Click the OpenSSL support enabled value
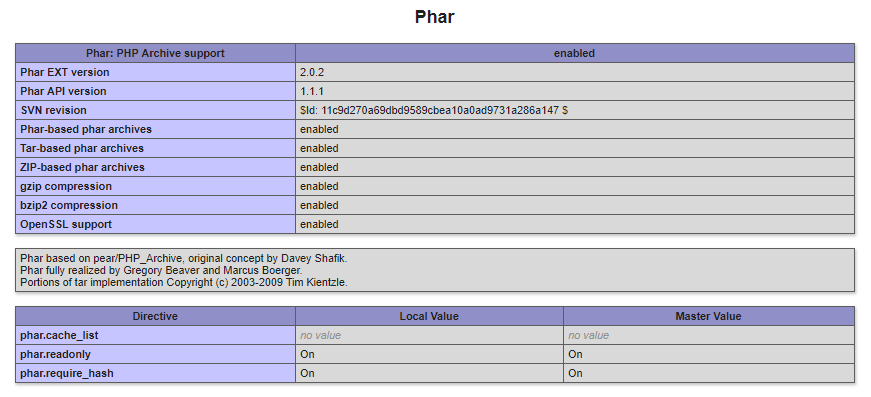This screenshot has height=397, width=871. (319, 224)
